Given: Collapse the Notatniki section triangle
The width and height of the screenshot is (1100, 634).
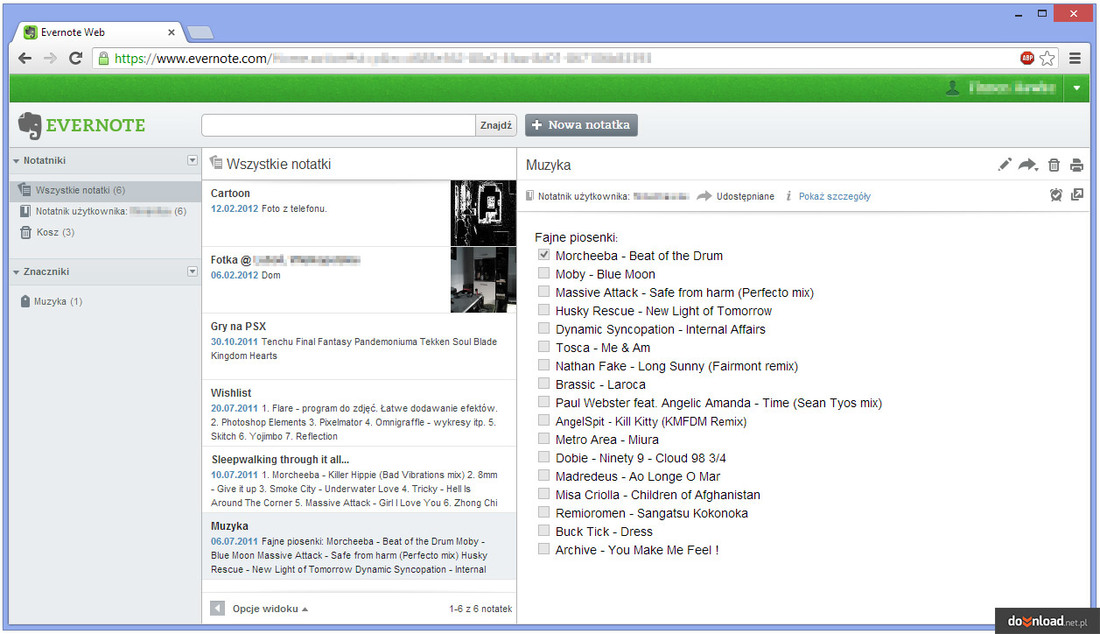Looking at the screenshot, I should point(16,161).
